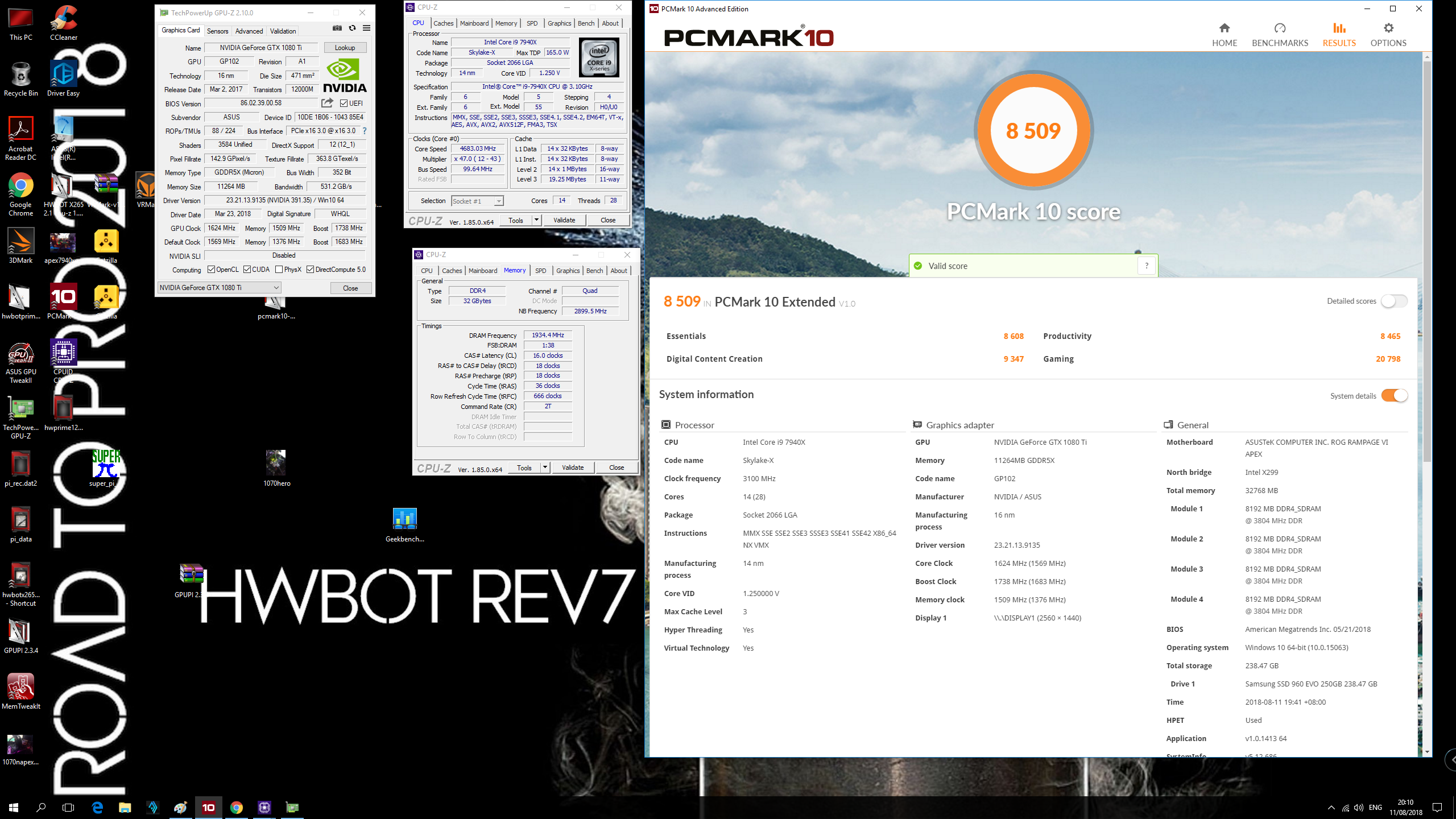Click the GPU-Z Lookup button

(x=345, y=48)
